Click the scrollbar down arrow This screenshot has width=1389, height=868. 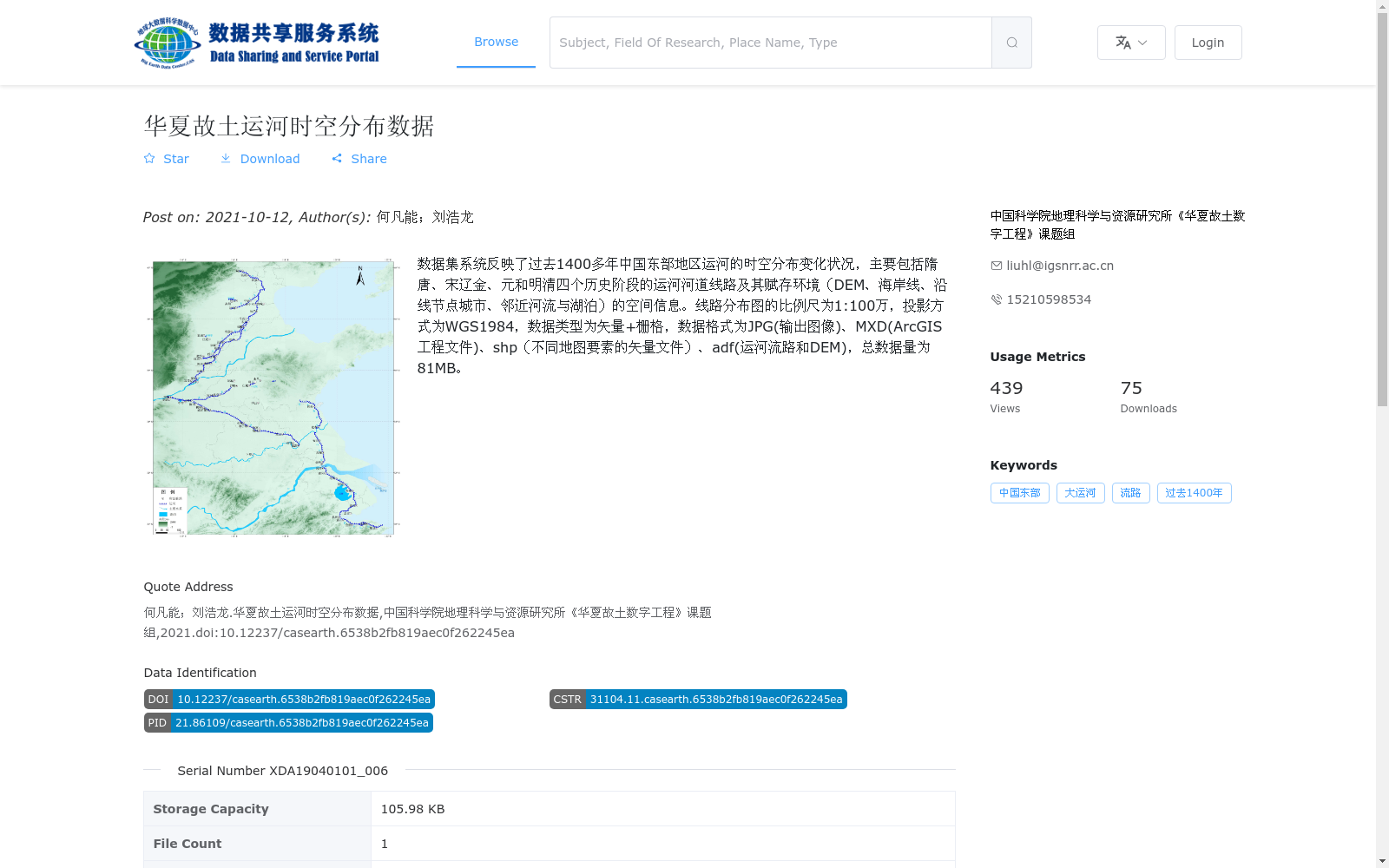(x=1382, y=862)
